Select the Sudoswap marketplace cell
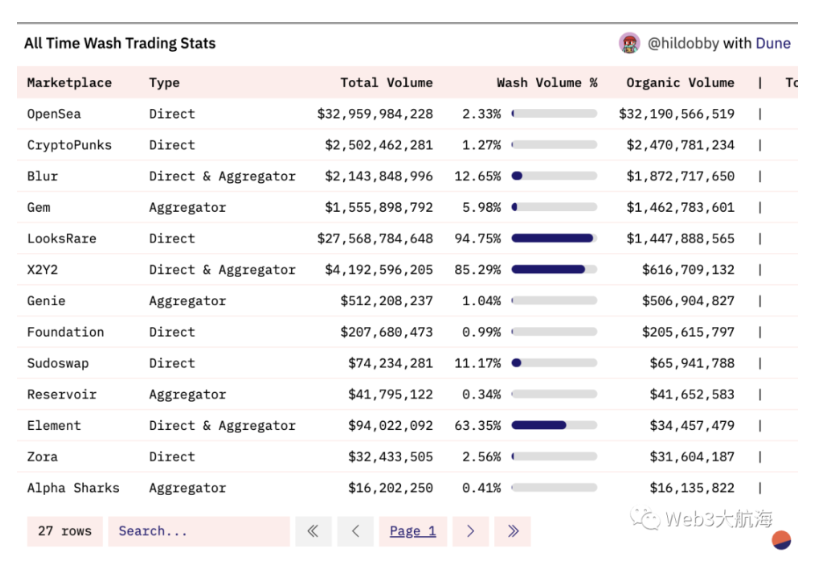 [x=58, y=363]
